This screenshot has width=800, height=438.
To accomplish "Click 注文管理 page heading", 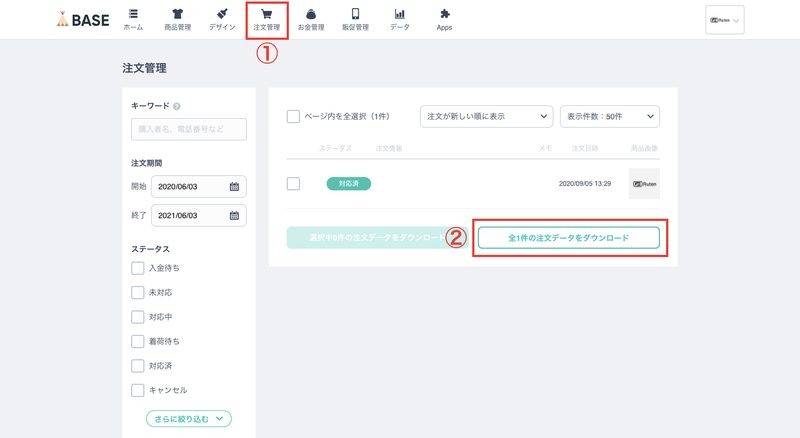I will coord(144,68).
